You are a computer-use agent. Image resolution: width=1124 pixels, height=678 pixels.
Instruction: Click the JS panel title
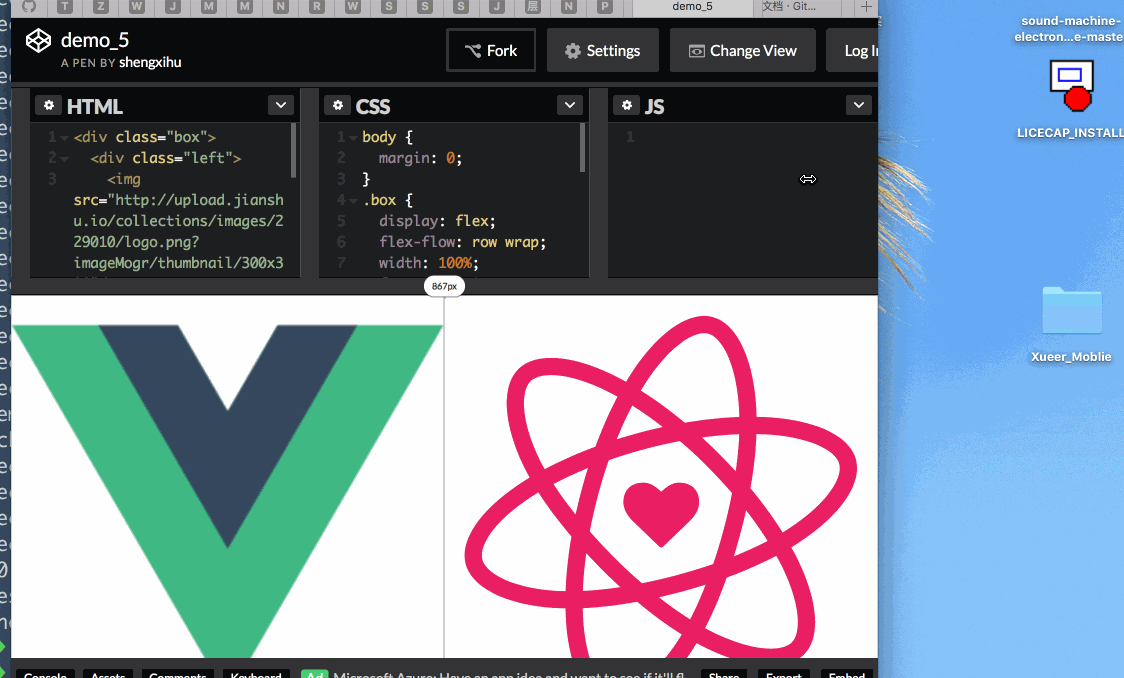click(654, 106)
